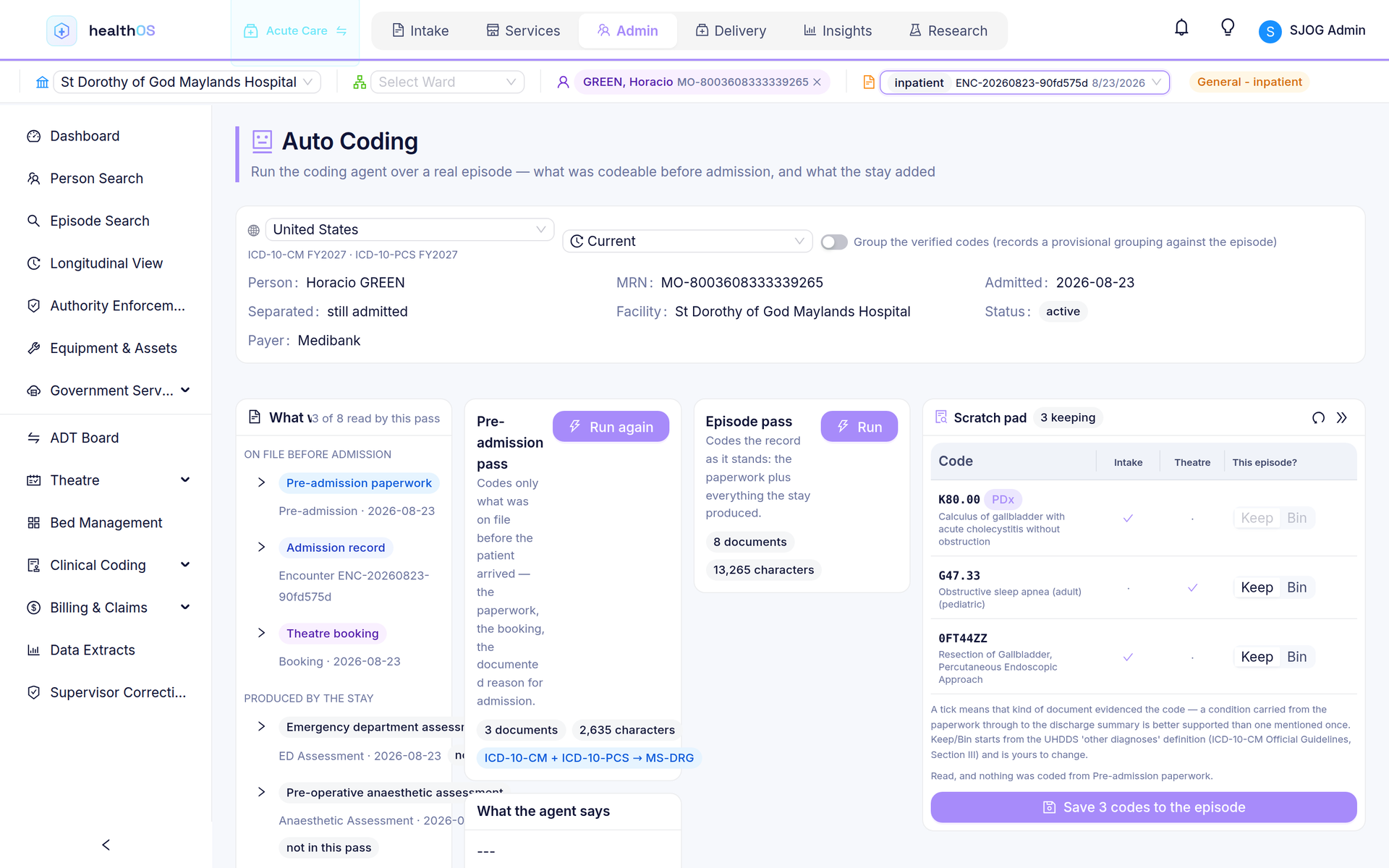The image size is (1389, 868).
Task: Expand Pre-admission paperwork row
Action: [261, 482]
